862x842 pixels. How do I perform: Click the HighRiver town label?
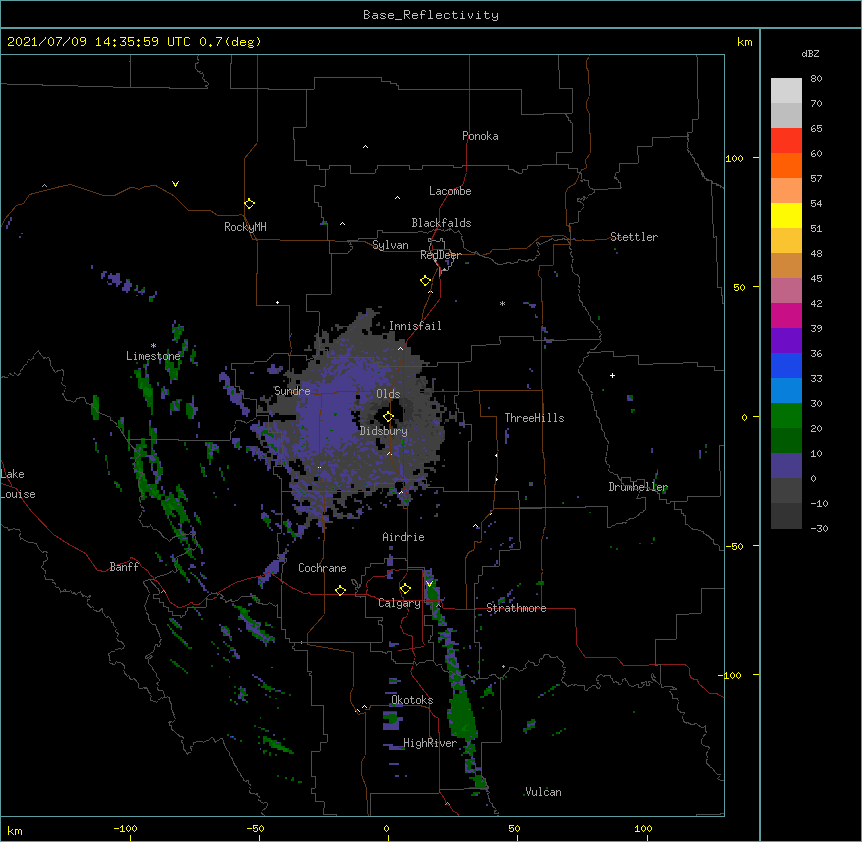pyautogui.click(x=430, y=743)
